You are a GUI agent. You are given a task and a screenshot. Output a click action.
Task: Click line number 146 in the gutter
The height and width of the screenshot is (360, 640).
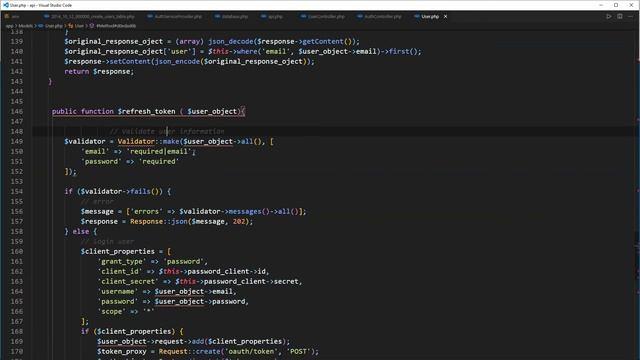[x=16, y=111]
